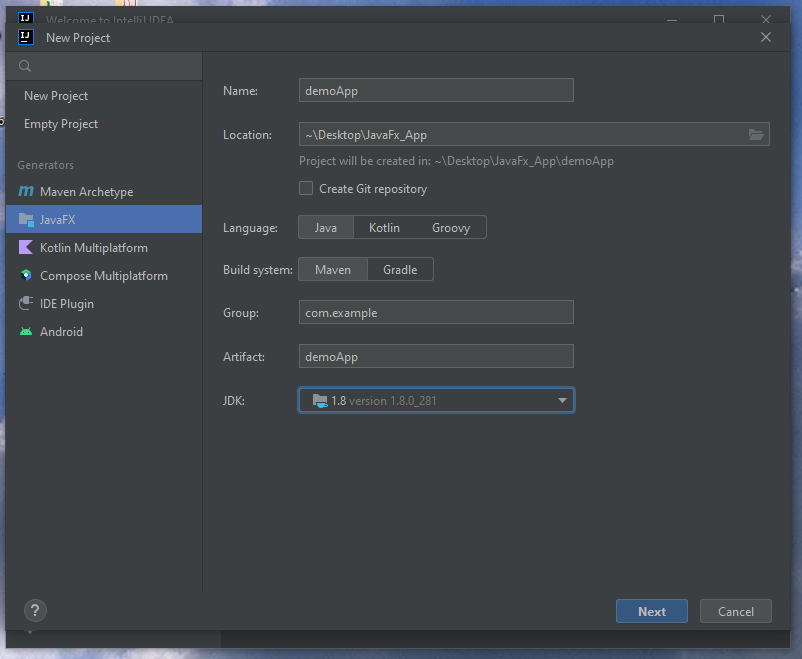Choose Maven build system
The width and height of the screenshot is (802, 659).
pyautogui.click(x=333, y=269)
